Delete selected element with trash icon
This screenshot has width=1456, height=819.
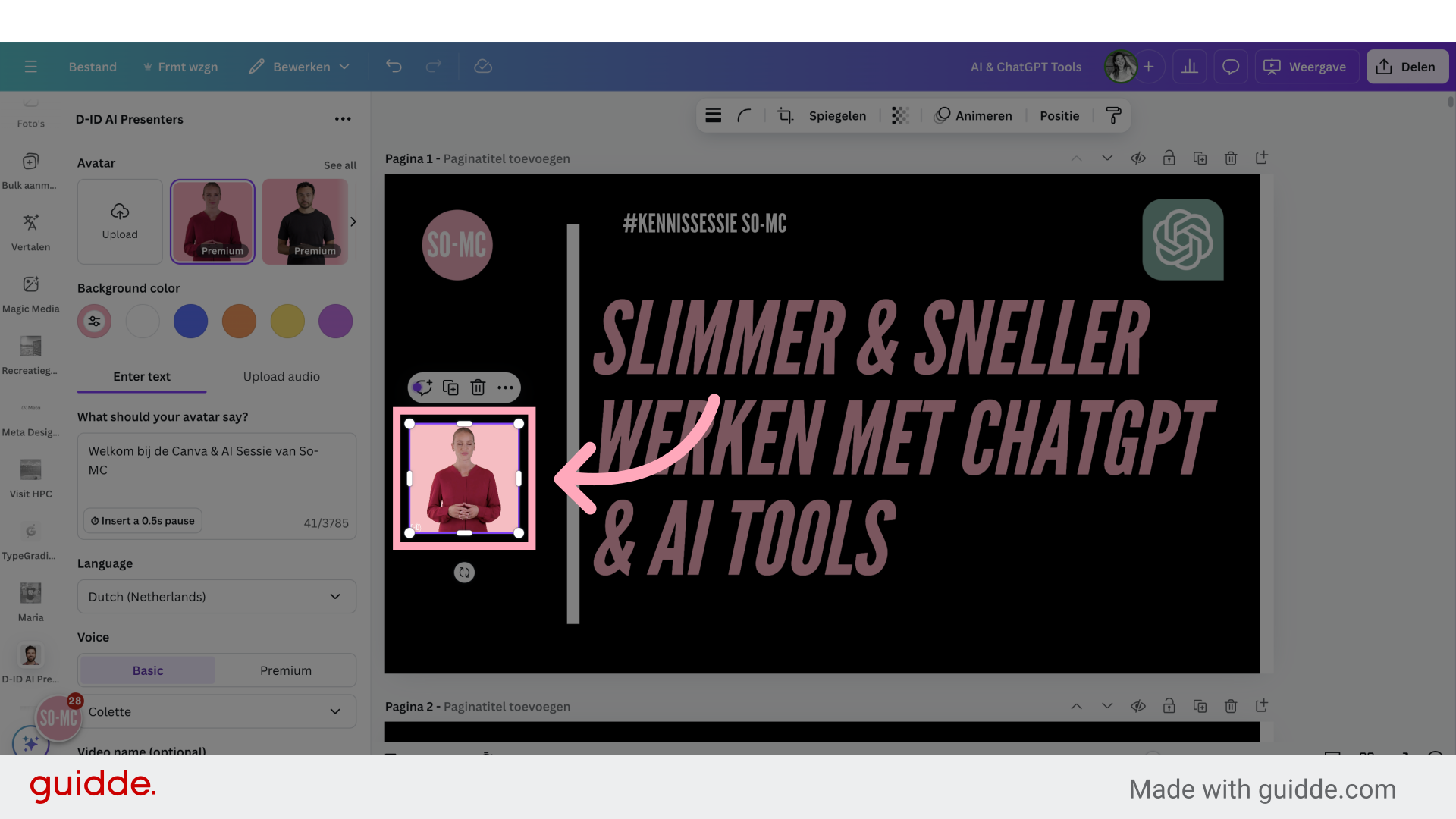(478, 388)
